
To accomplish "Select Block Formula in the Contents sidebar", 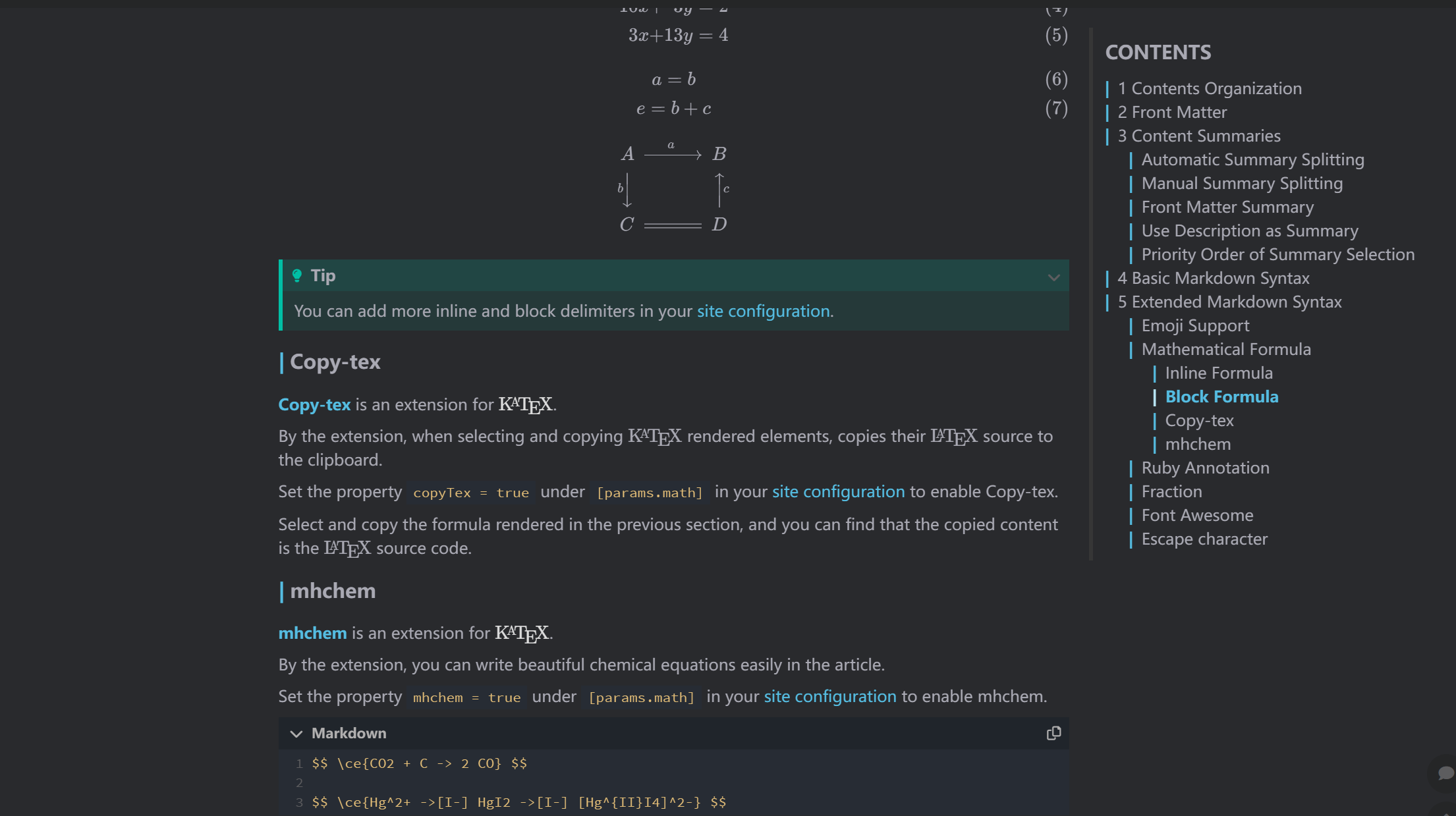I will click(x=1222, y=396).
